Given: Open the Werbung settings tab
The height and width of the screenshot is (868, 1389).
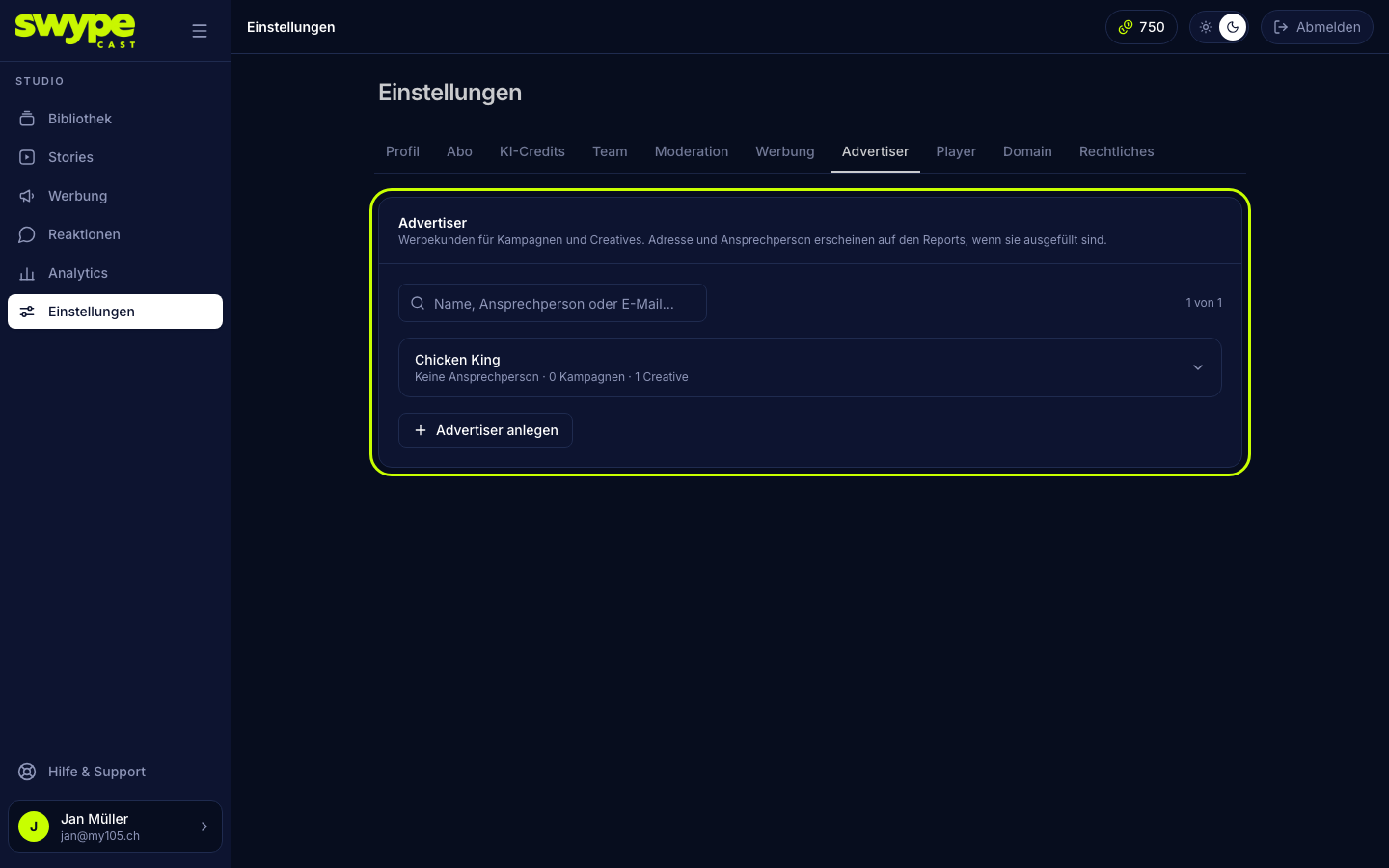Looking at the screenshot, I should coord(785,151).
